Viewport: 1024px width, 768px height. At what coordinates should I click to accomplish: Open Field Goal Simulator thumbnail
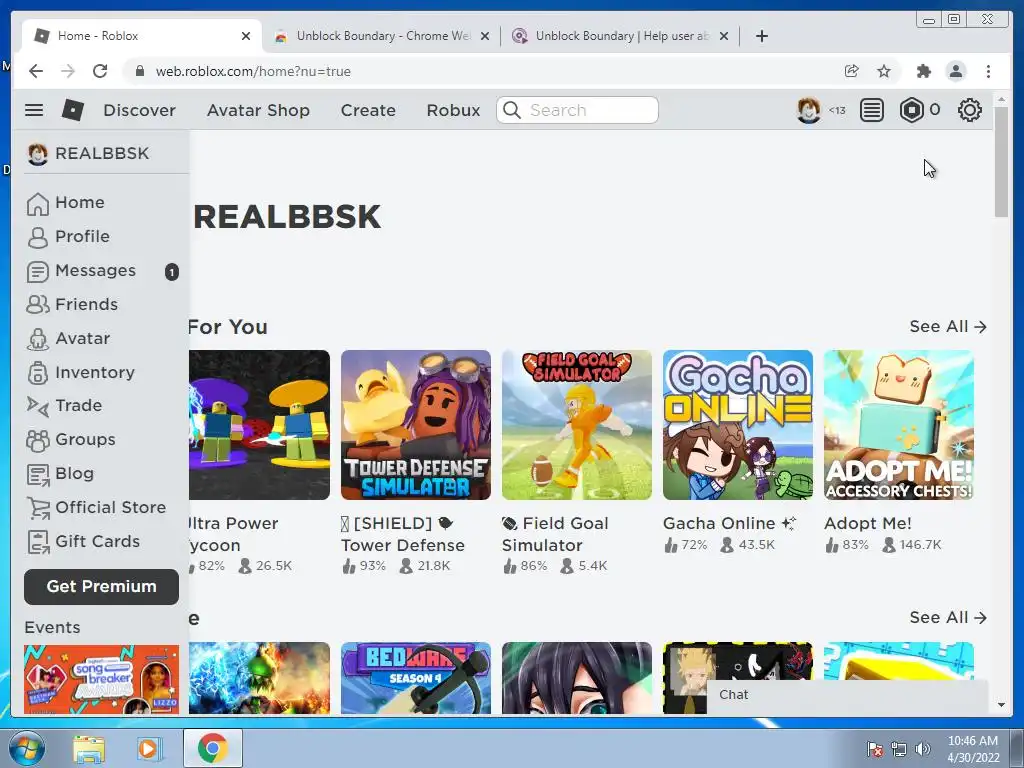coord(577,425)
